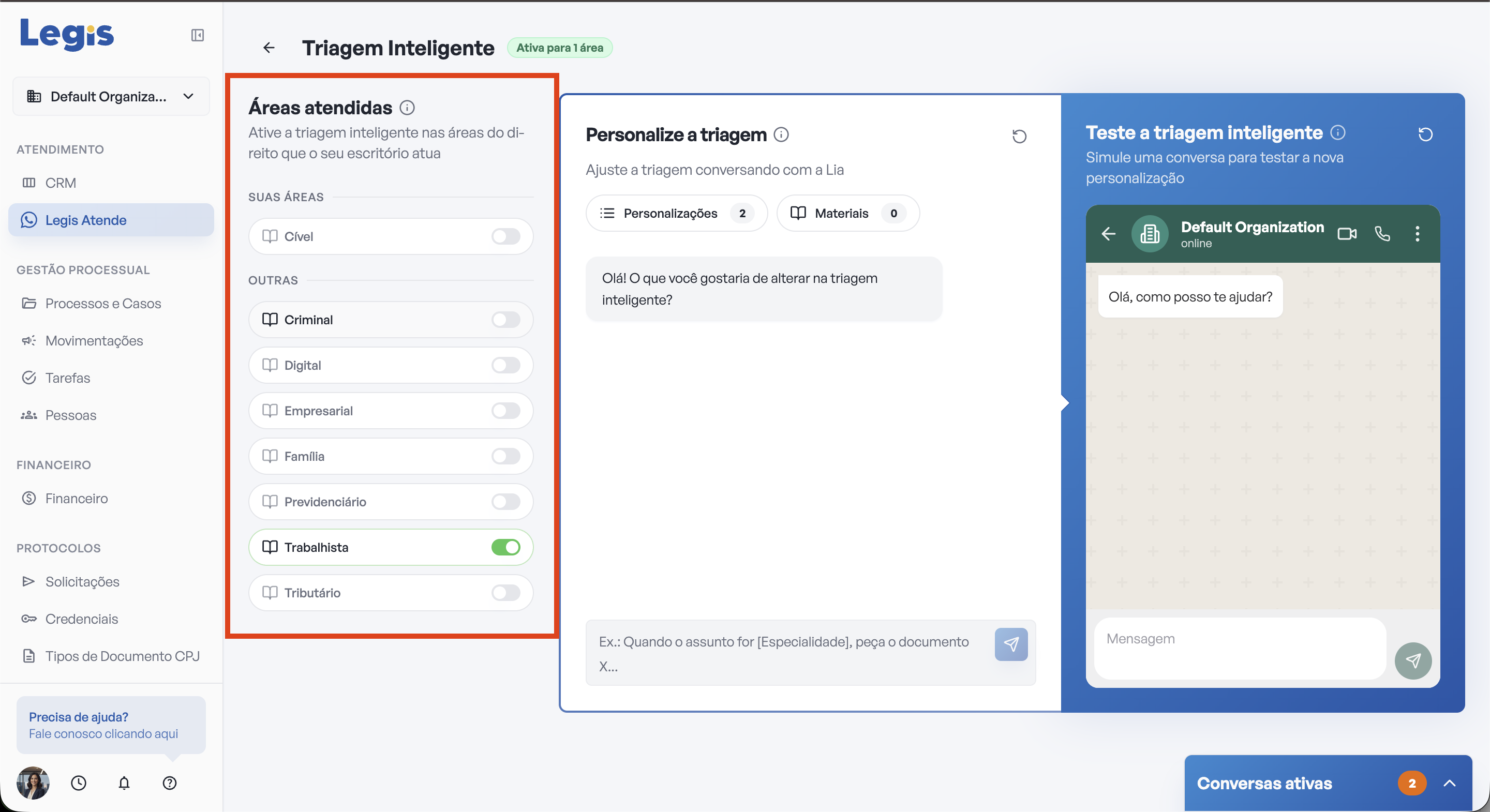The image size is (1490, 812).
Task: Send the personalization message to Lia
Action: coord(1011,644)
